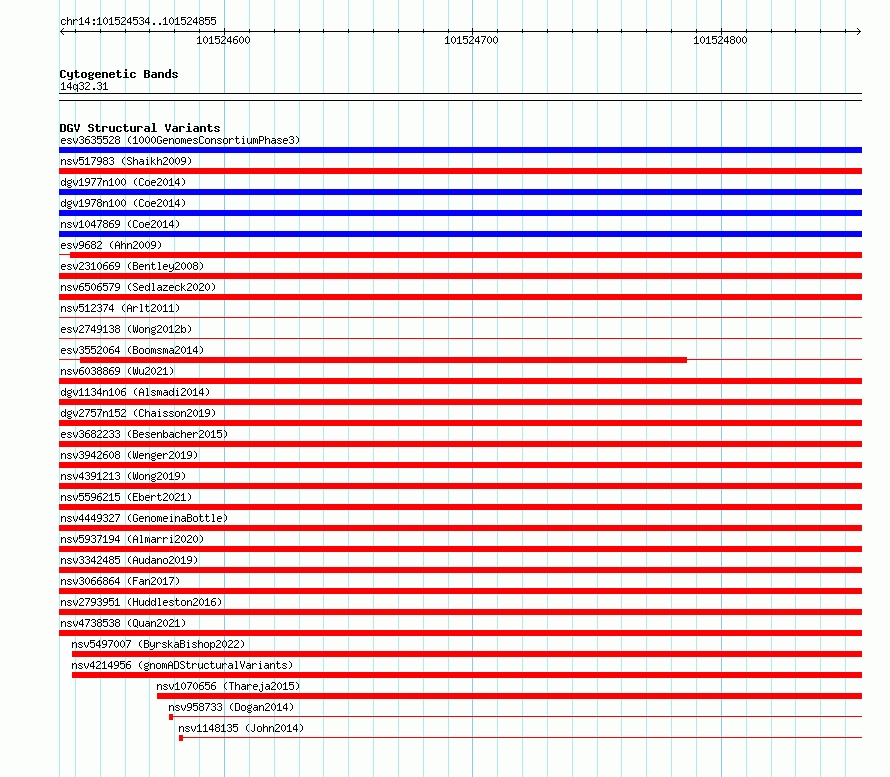Select the red bar under nsv1070656 (Thareja2015)
This screenshot has height=777, width=890.
point(509,696)
